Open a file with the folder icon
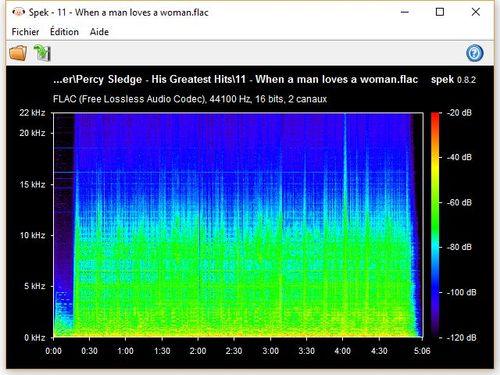Image resolution: width=500 pixels, height=375 pixels. [x=18, y=53]
